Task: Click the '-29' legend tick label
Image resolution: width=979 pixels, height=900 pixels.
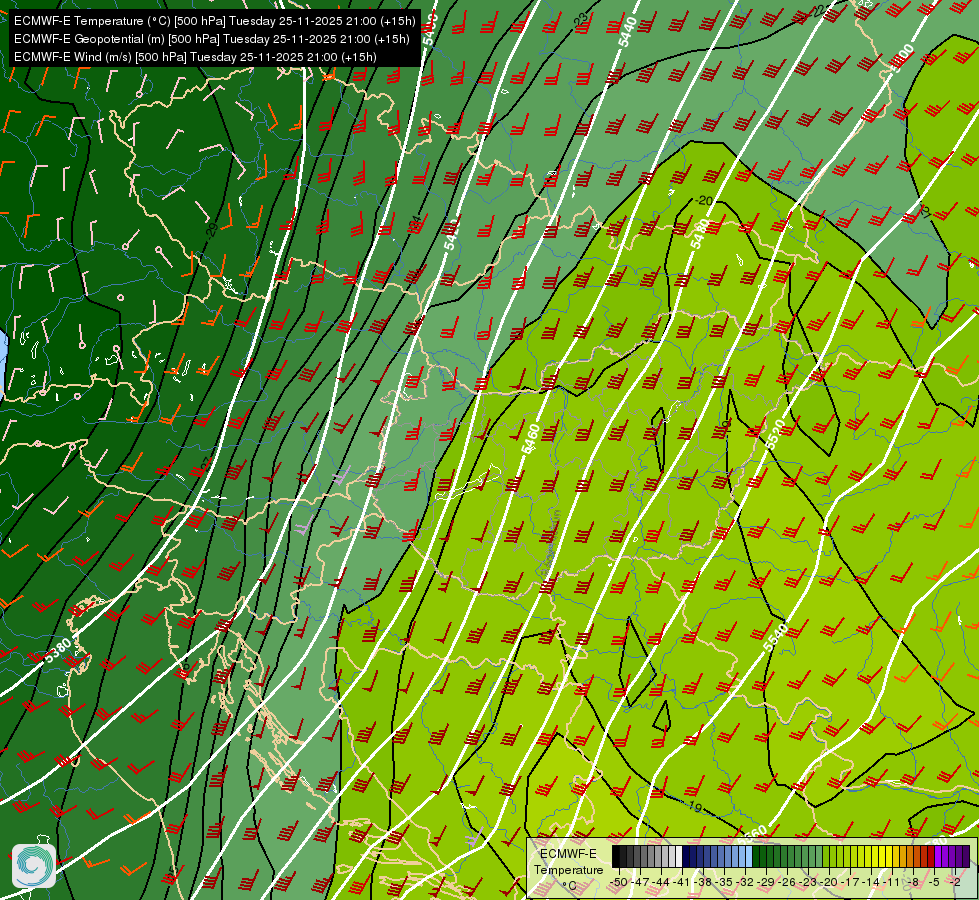Action: click(x=765, y=883)
